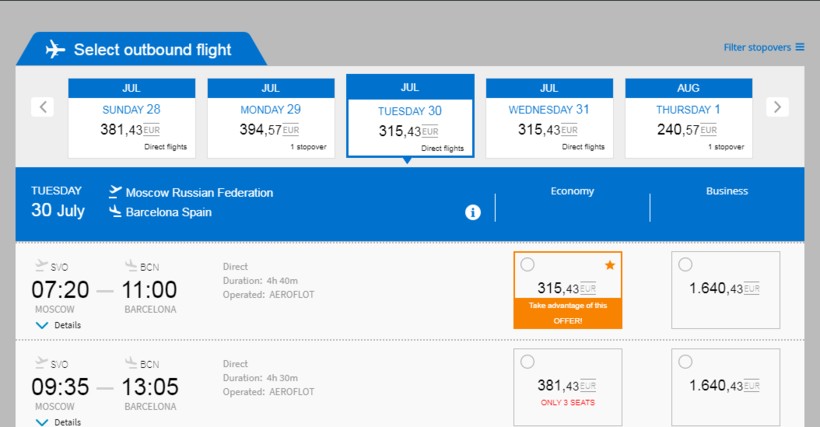Select Economy fare 381,43 for the 09:35 flight

point(528,362)
